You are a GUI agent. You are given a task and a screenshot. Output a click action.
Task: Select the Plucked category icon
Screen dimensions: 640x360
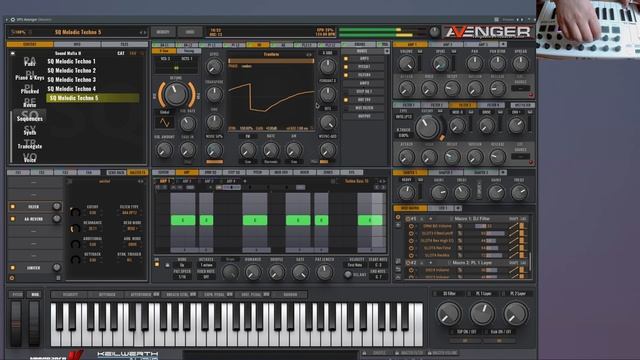point(30,89)
